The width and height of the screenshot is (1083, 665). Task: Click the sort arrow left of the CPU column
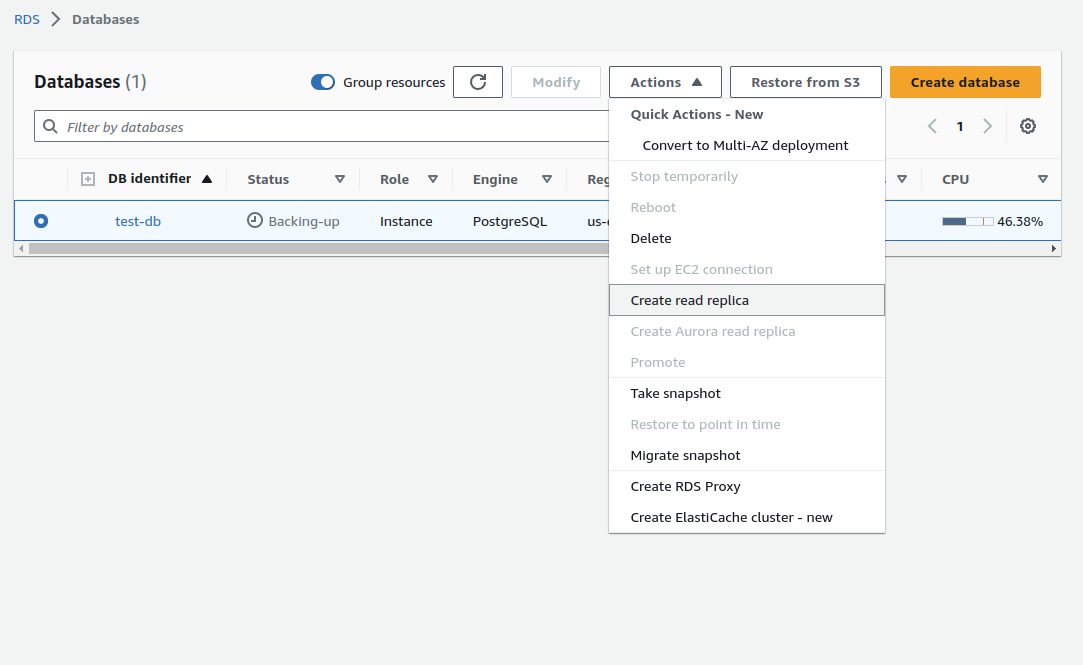click(x=902, y=179)
